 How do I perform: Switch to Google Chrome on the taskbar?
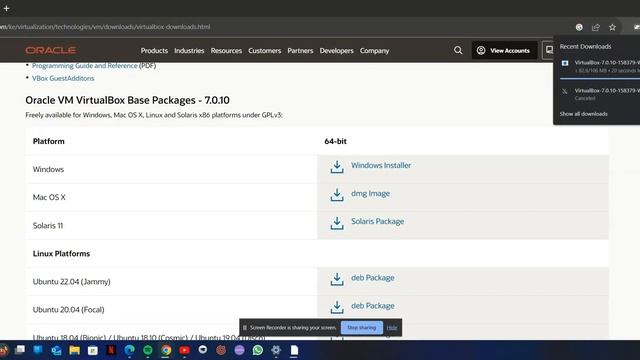(166, 350)
